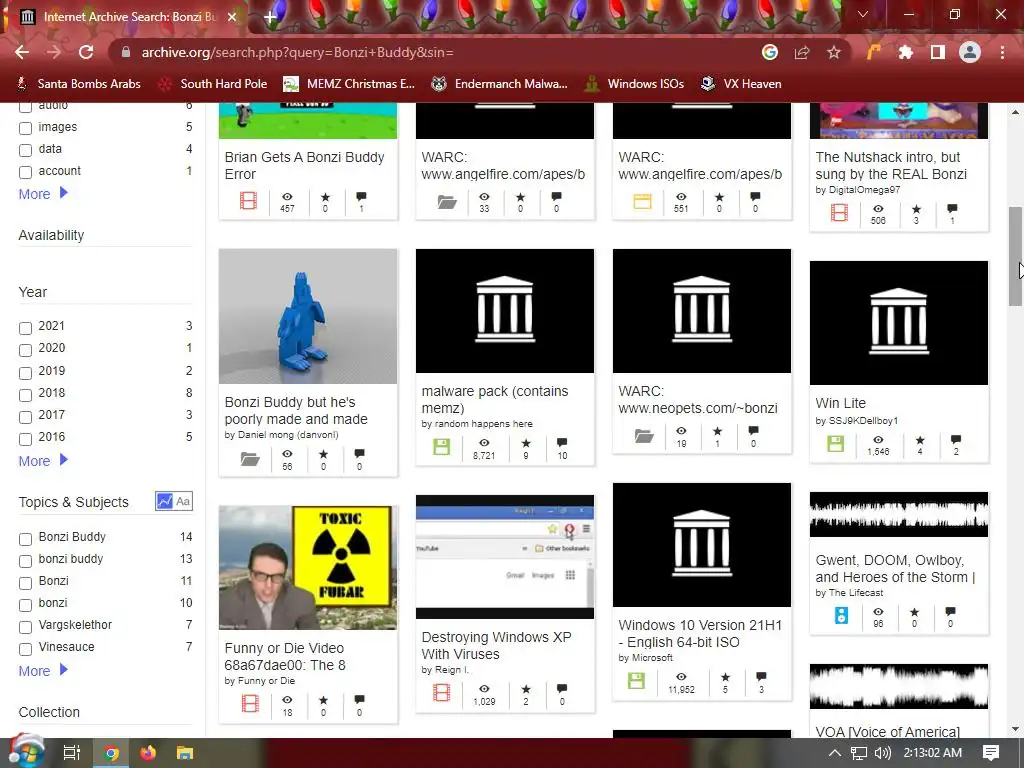
Task: Click movie icon under Brian Gets A Bonzi Buddy Error
Action: [x=248, y=200]
